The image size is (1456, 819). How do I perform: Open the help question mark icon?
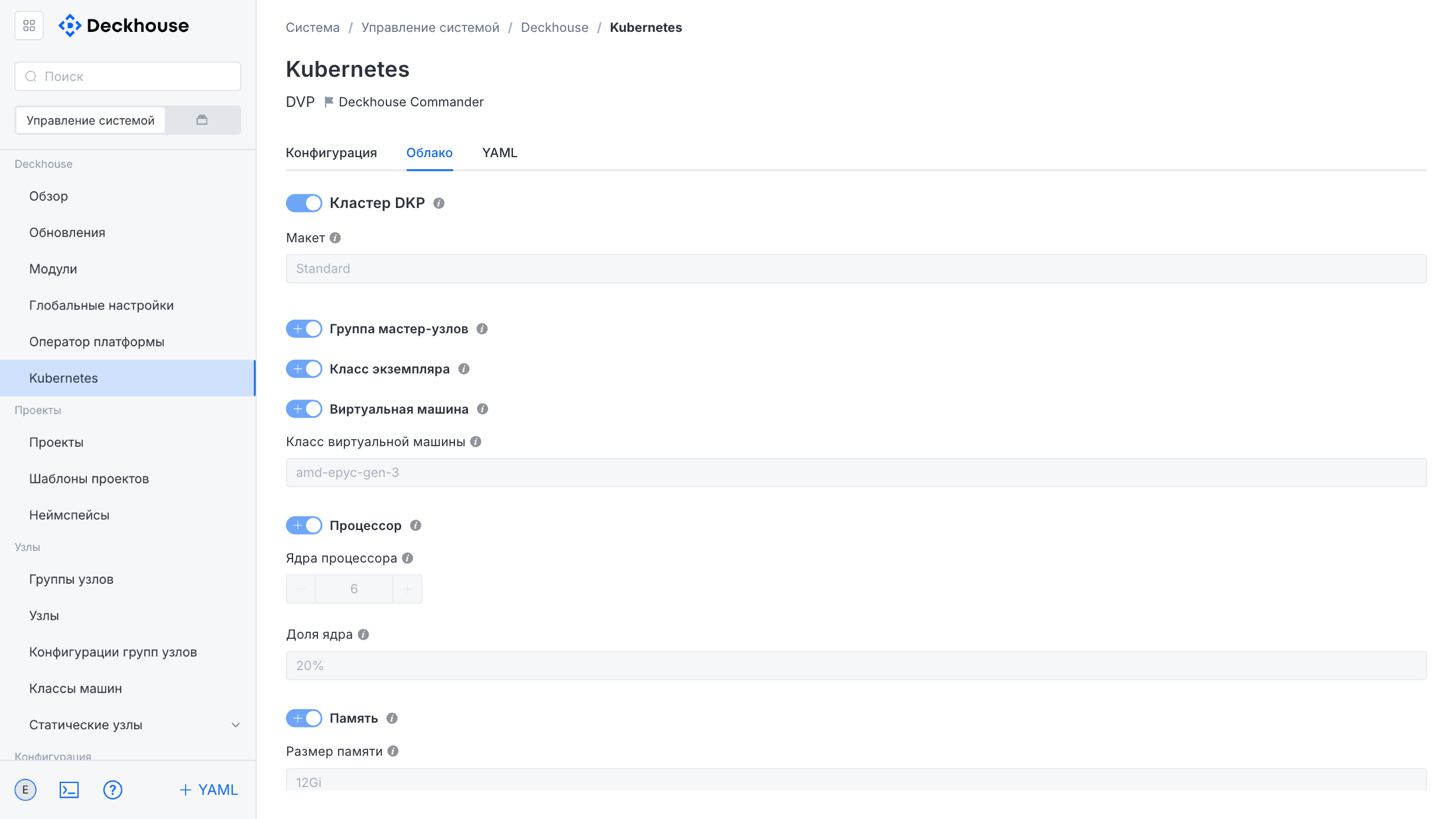[113, 790]
